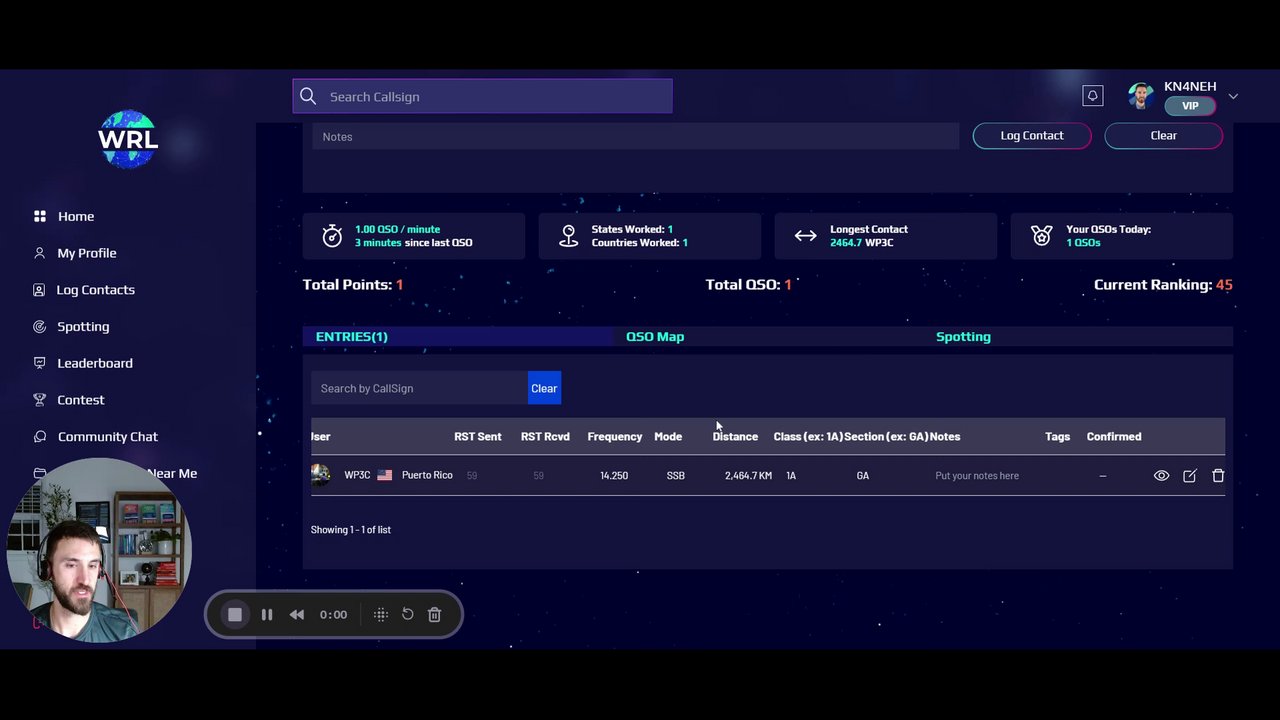Image resolution: width=1280 pixels, height=720 pixels.
Task: Click 'Put your notes here' field
Action: 977,475
